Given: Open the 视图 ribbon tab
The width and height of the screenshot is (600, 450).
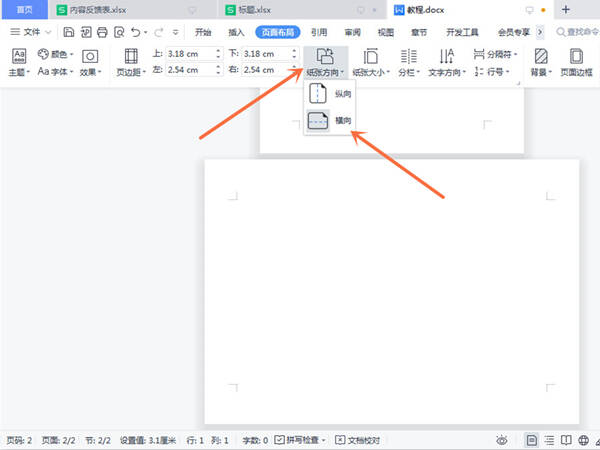Looking at the screenshot, I should (386, 33).
